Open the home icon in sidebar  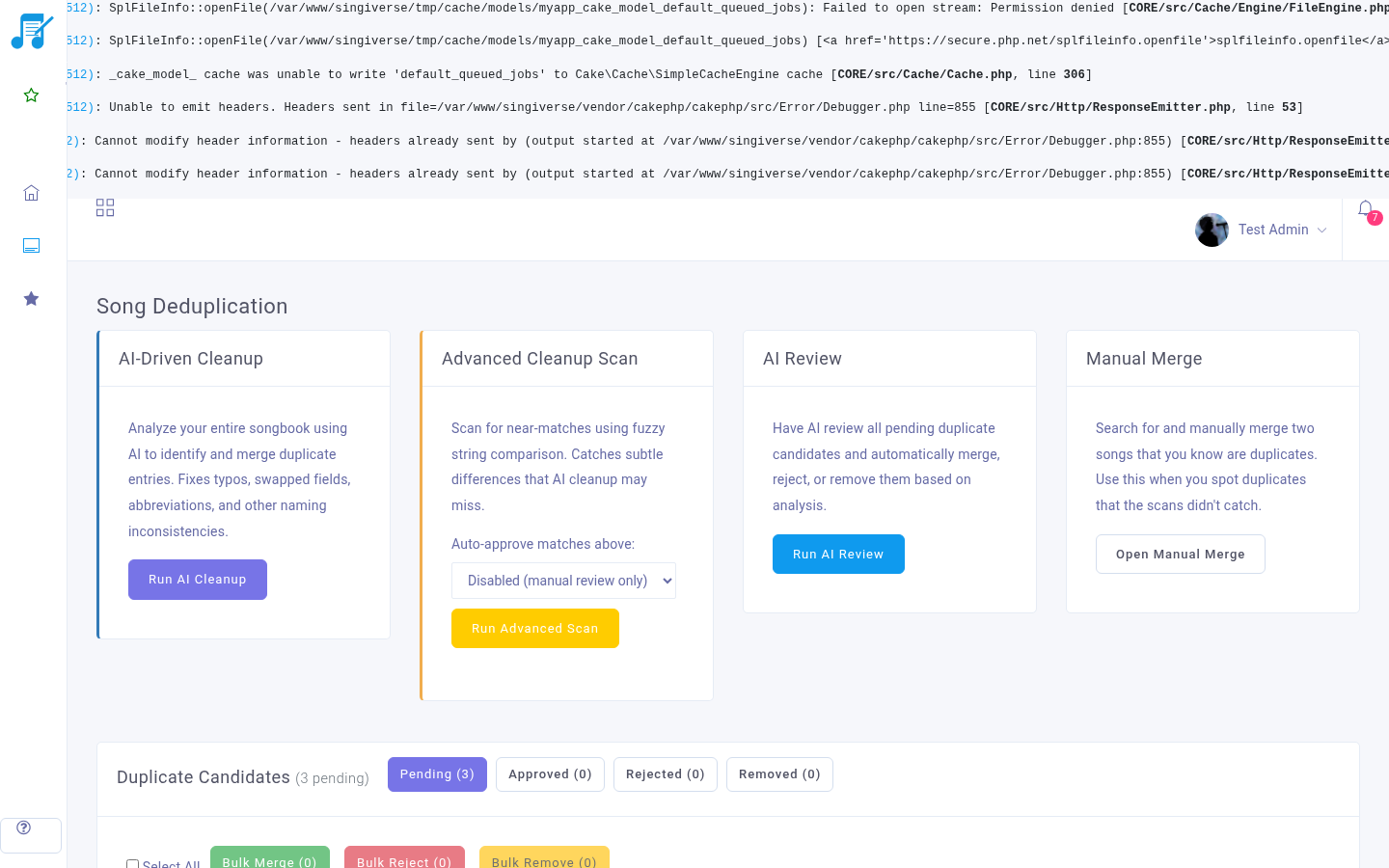pyautogui.click(x=31, y=193)
